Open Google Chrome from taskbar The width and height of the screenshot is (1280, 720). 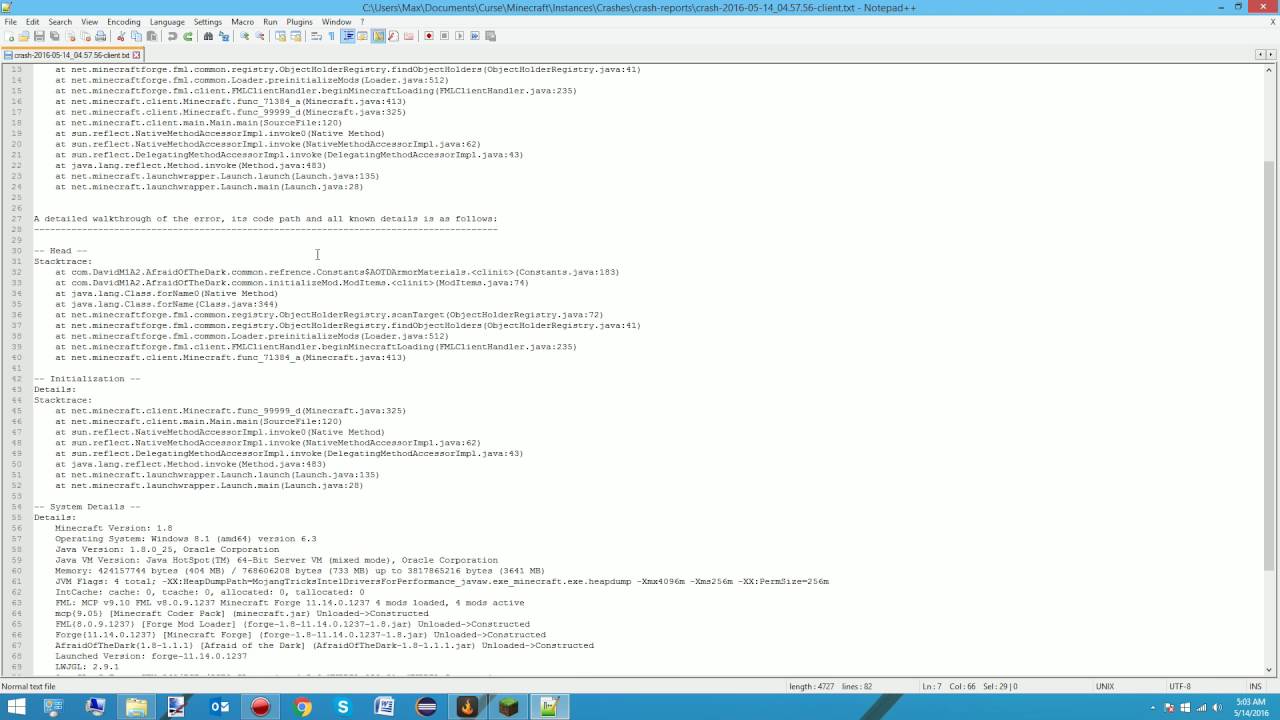302,707
